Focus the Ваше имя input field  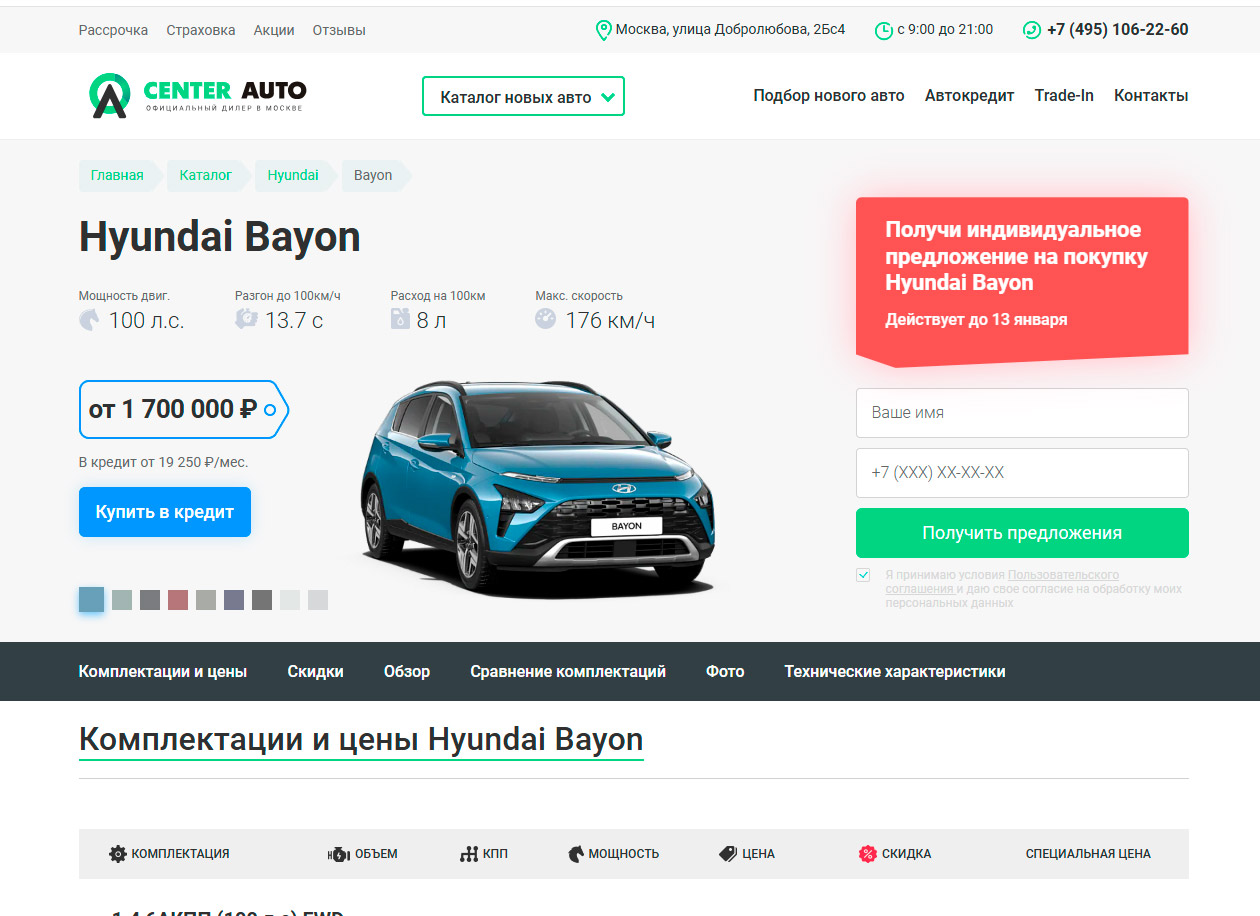(1022, 413)
